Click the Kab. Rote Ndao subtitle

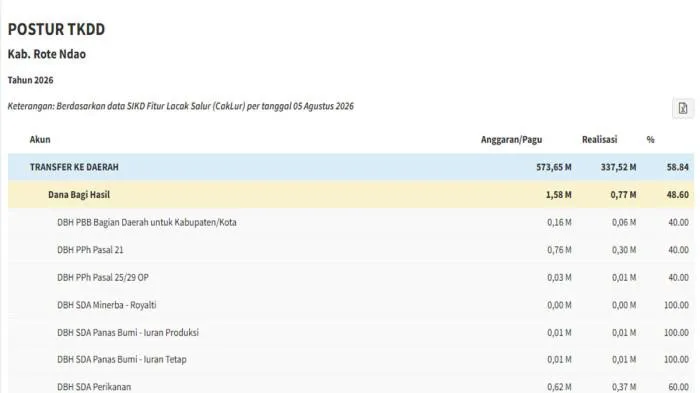click(x=47, y=54)
